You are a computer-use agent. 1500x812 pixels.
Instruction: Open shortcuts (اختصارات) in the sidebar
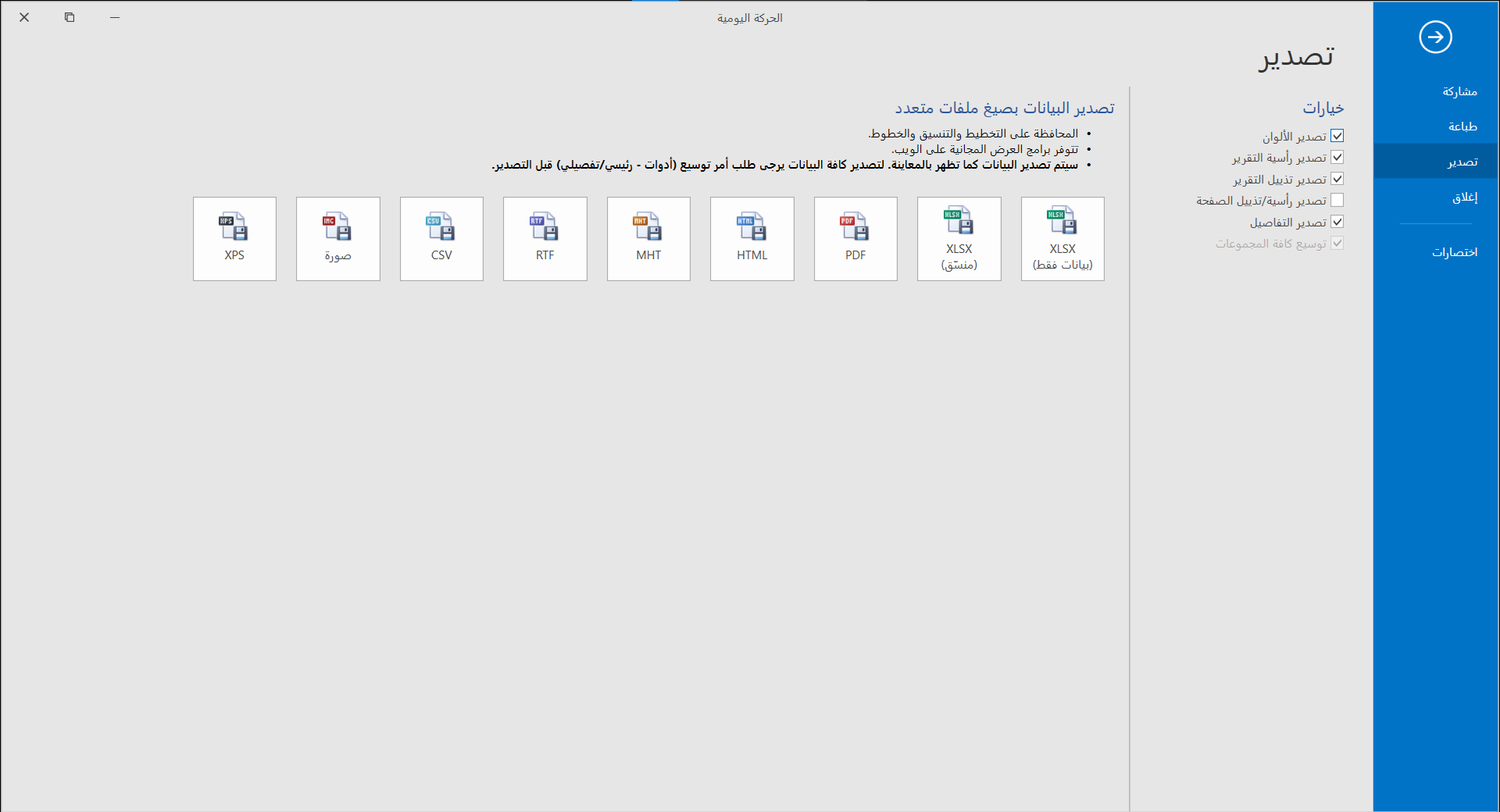1454,252
